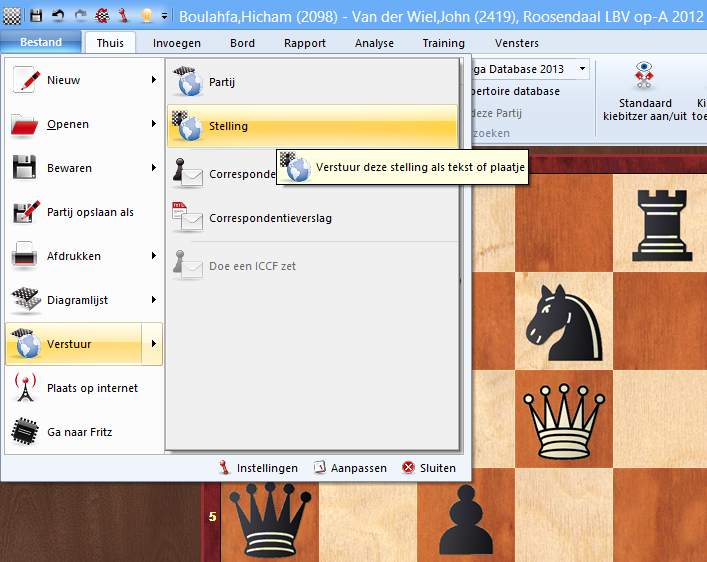Switch to the Bord tab
Image resolution: width=707 pixels, height=562 pixels.
[243, 43]
